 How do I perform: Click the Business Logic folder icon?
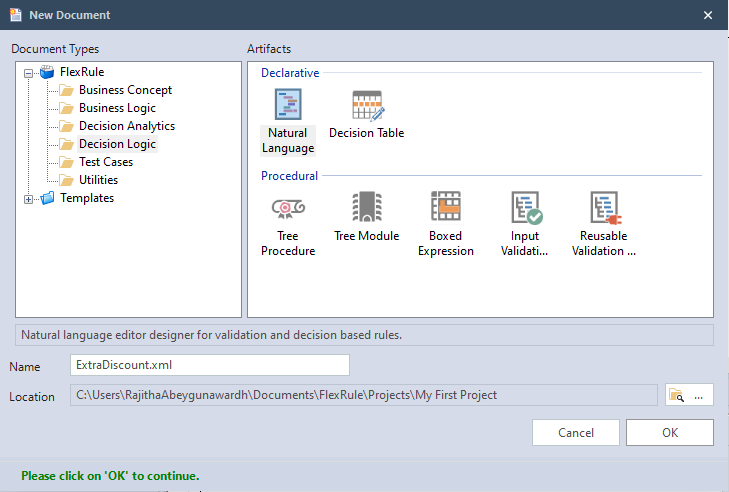point(66,108)
